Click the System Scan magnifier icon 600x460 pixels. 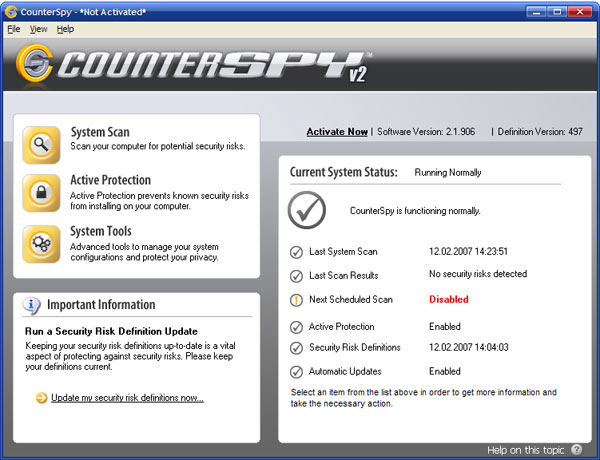pos(41,145)
